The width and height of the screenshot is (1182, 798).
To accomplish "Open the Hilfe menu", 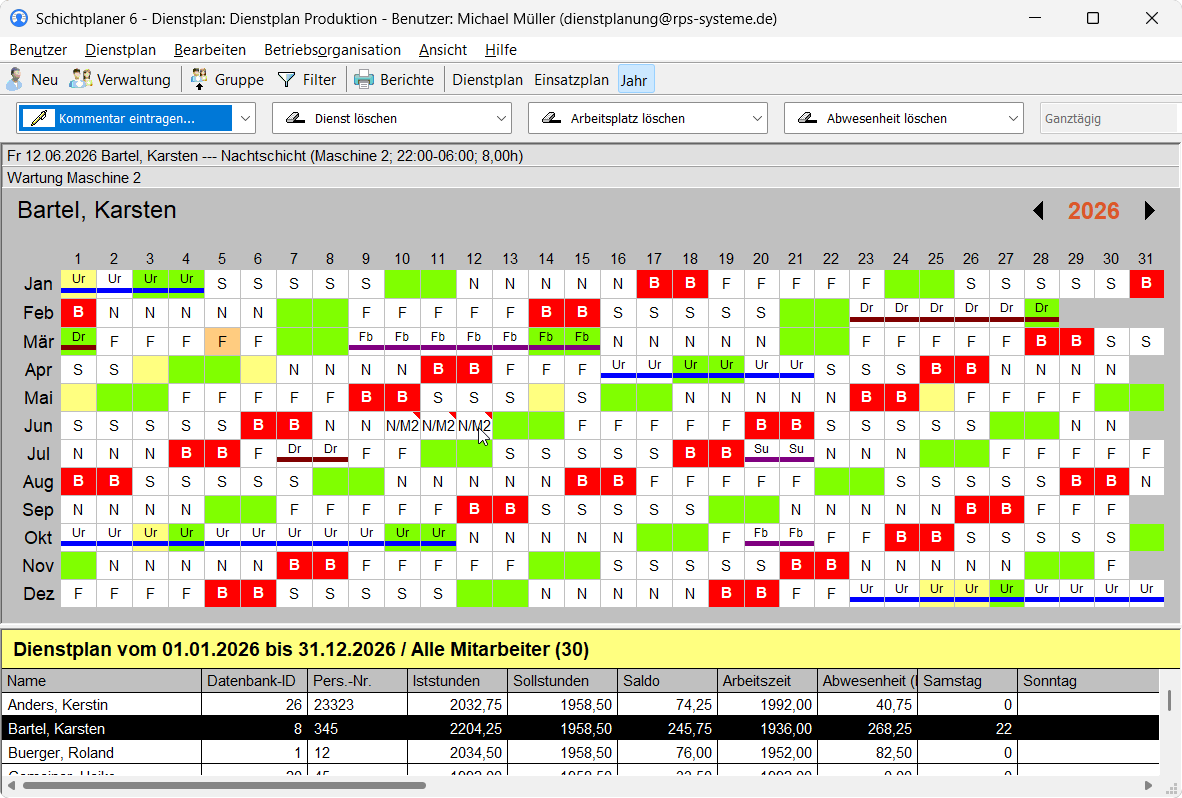I will point(501,50).
